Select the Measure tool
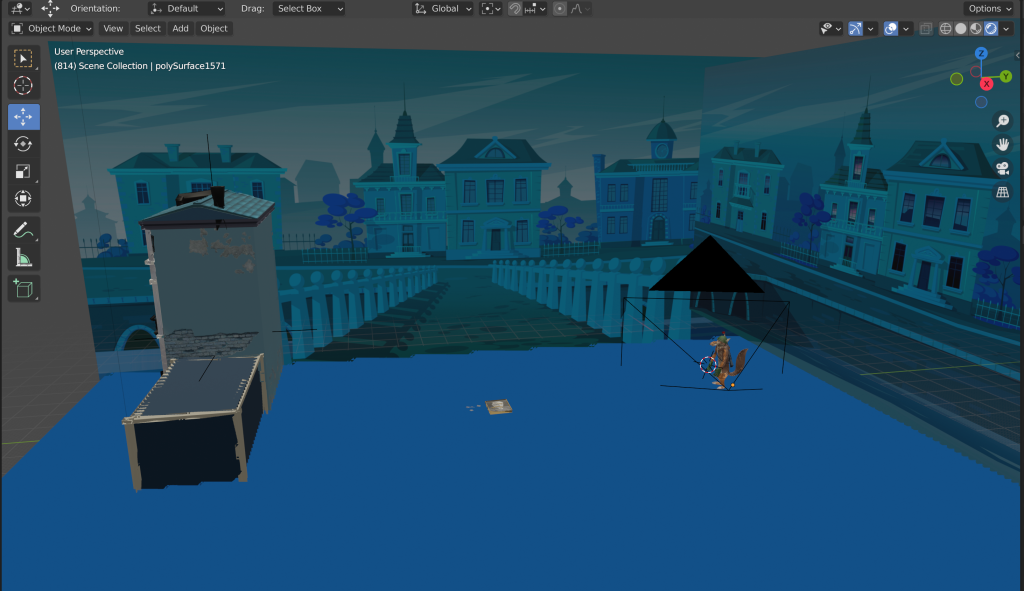 pyautogui.click(x=24, y=257)
